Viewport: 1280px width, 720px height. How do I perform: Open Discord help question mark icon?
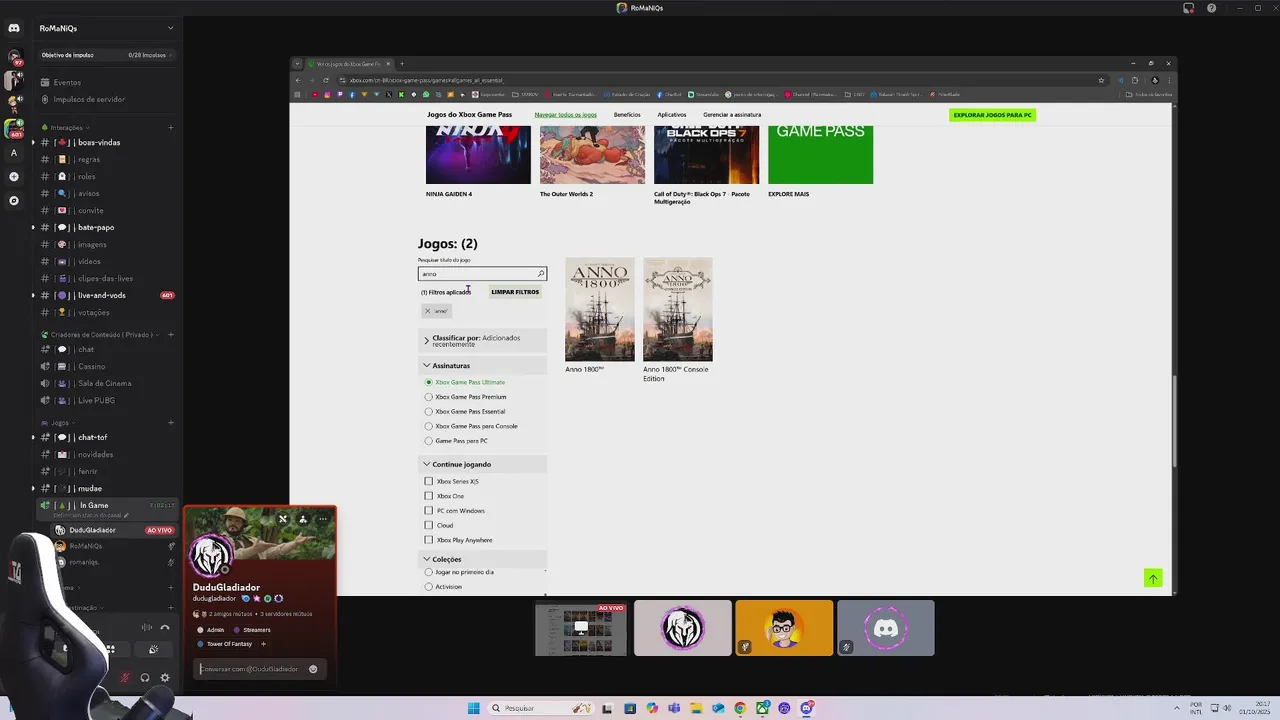(1212, 8)
